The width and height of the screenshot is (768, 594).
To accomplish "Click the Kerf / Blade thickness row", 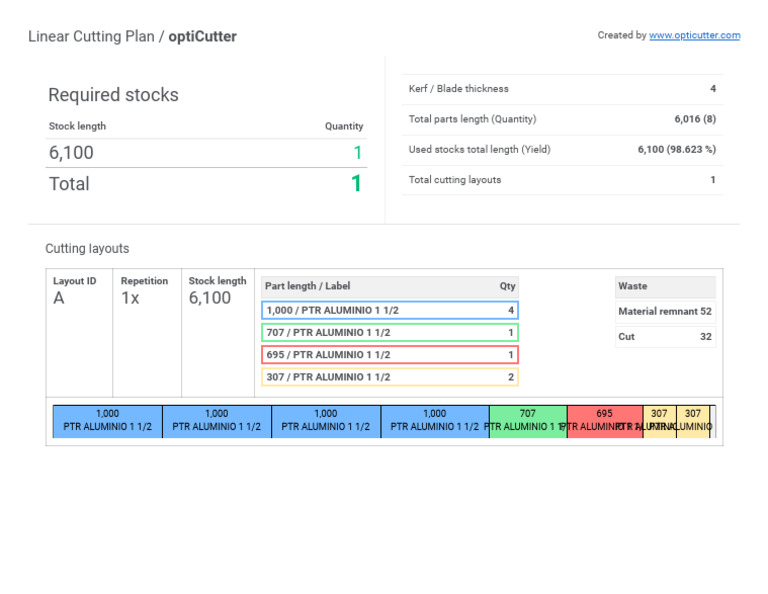I will click(562, 89).
